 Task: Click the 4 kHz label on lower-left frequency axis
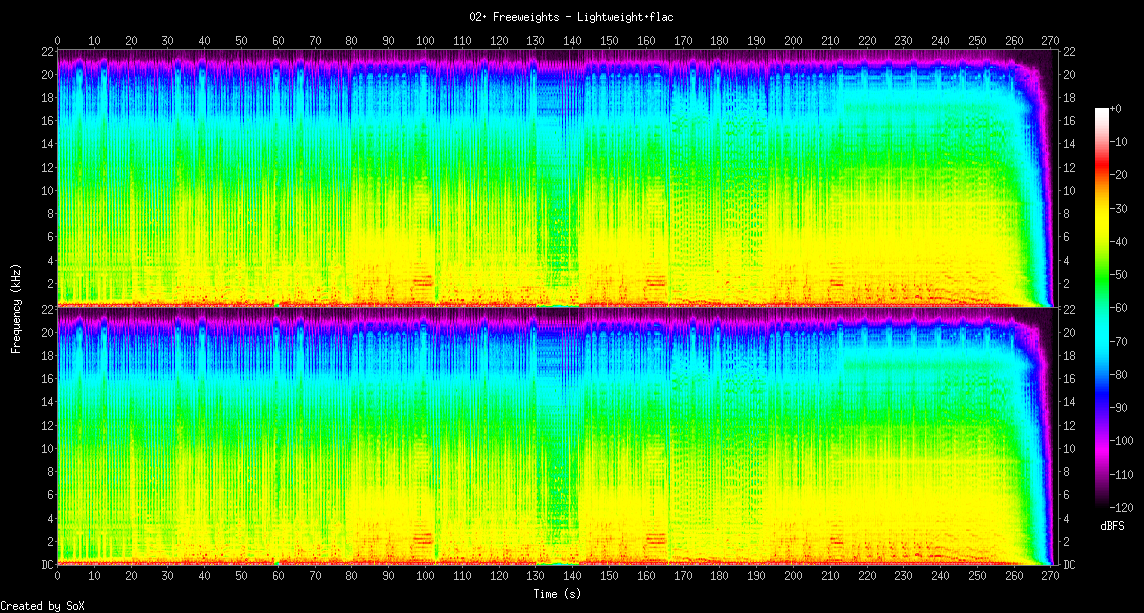[x=48, y=518]
